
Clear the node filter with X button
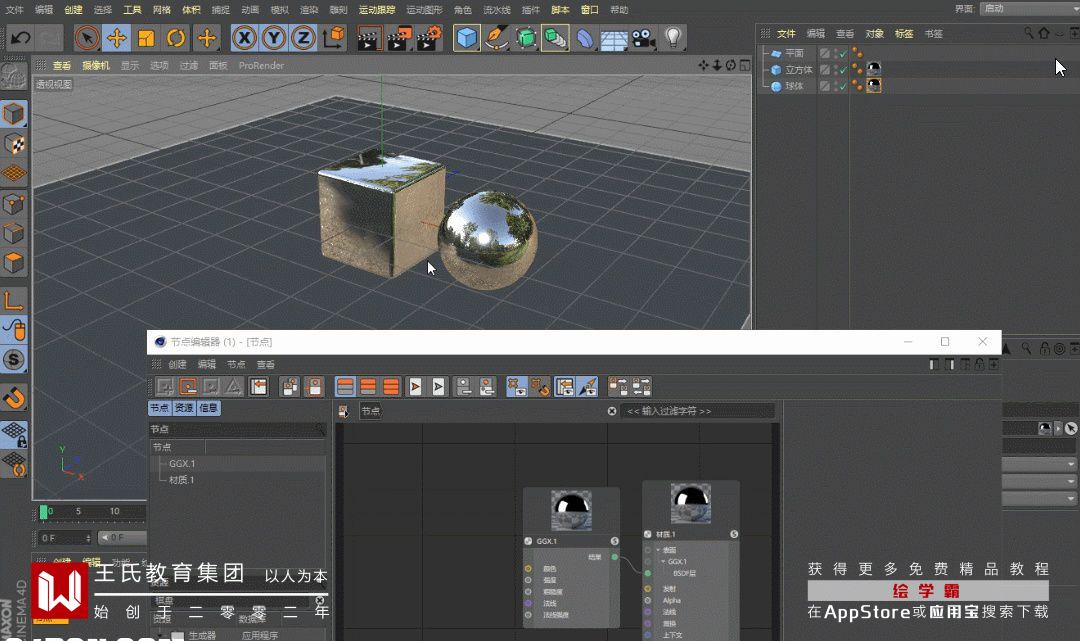tap(612, 411)
